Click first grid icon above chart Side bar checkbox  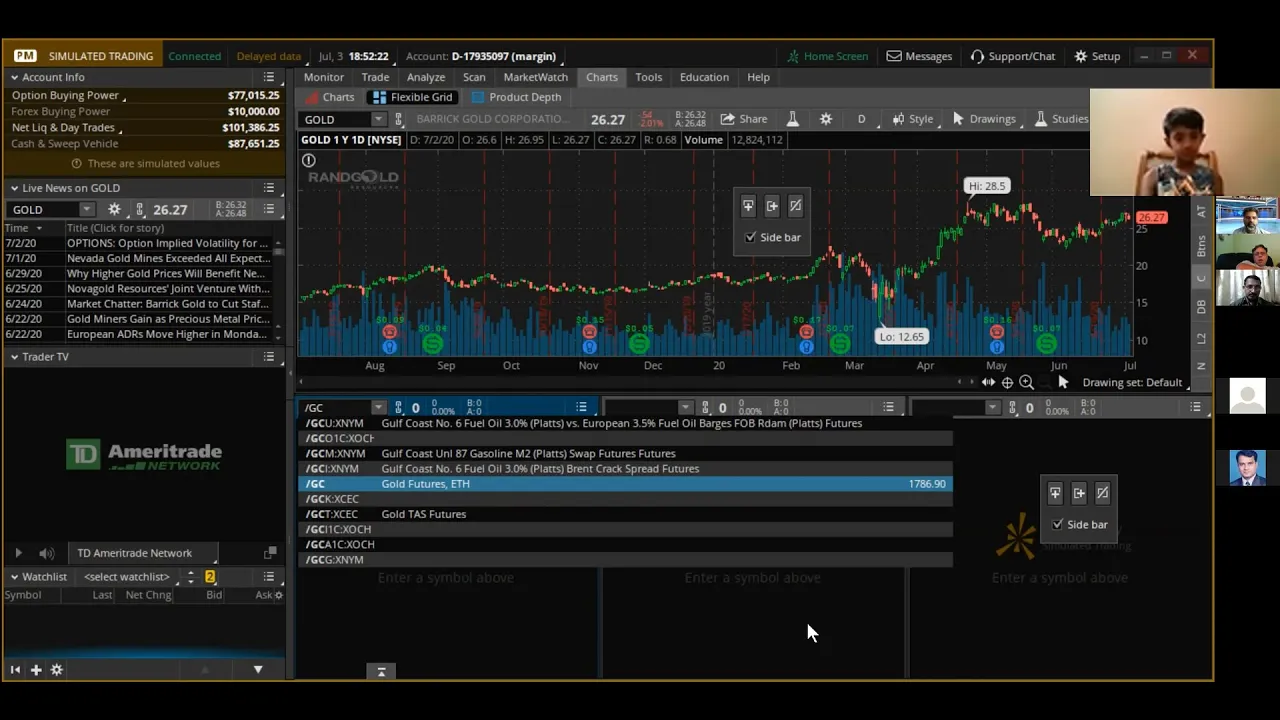pos(748,206)
